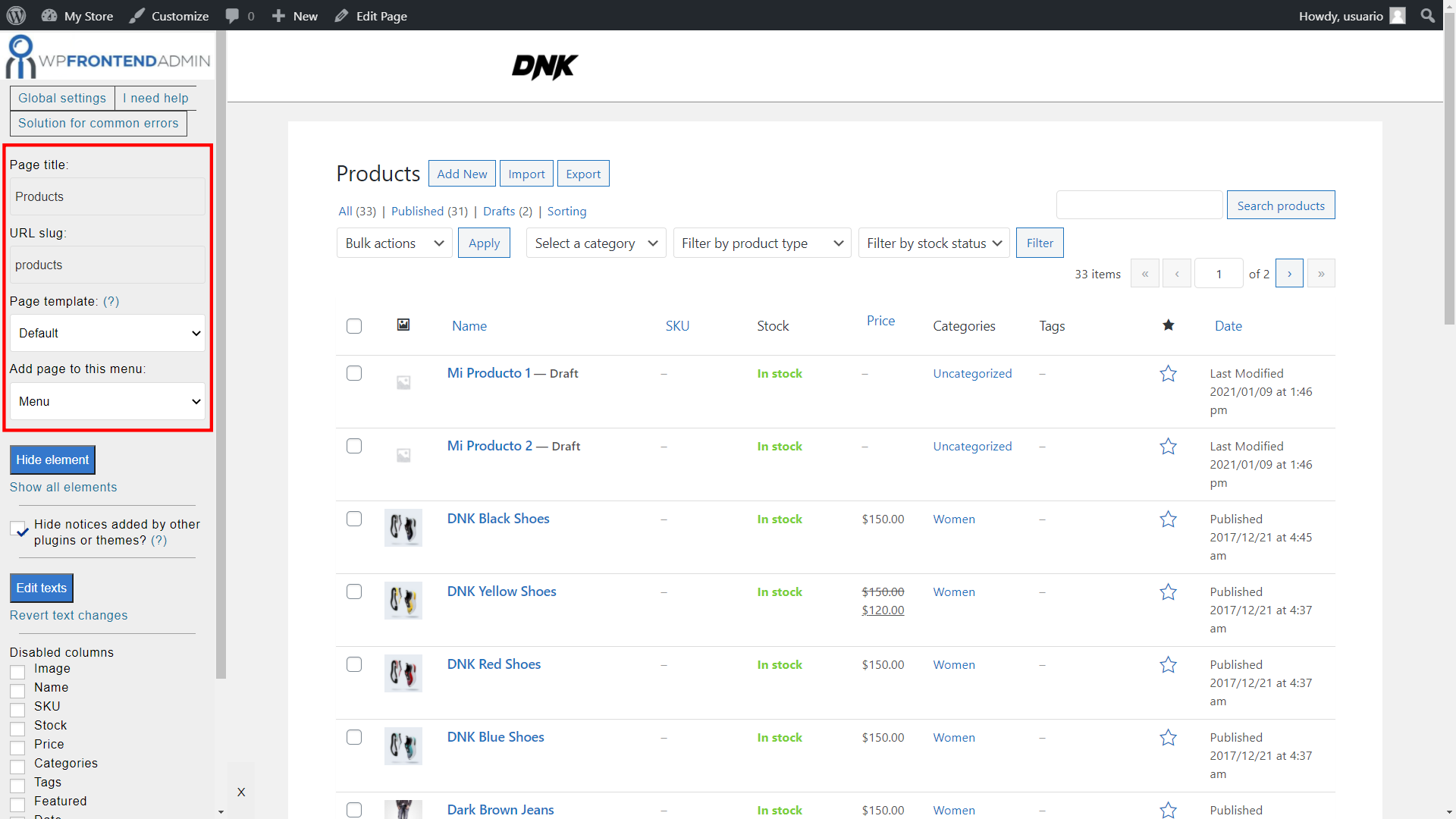Sort products by Date column
The image size is (1456, 819).
pyautogui.click(x=1228, y=325)
